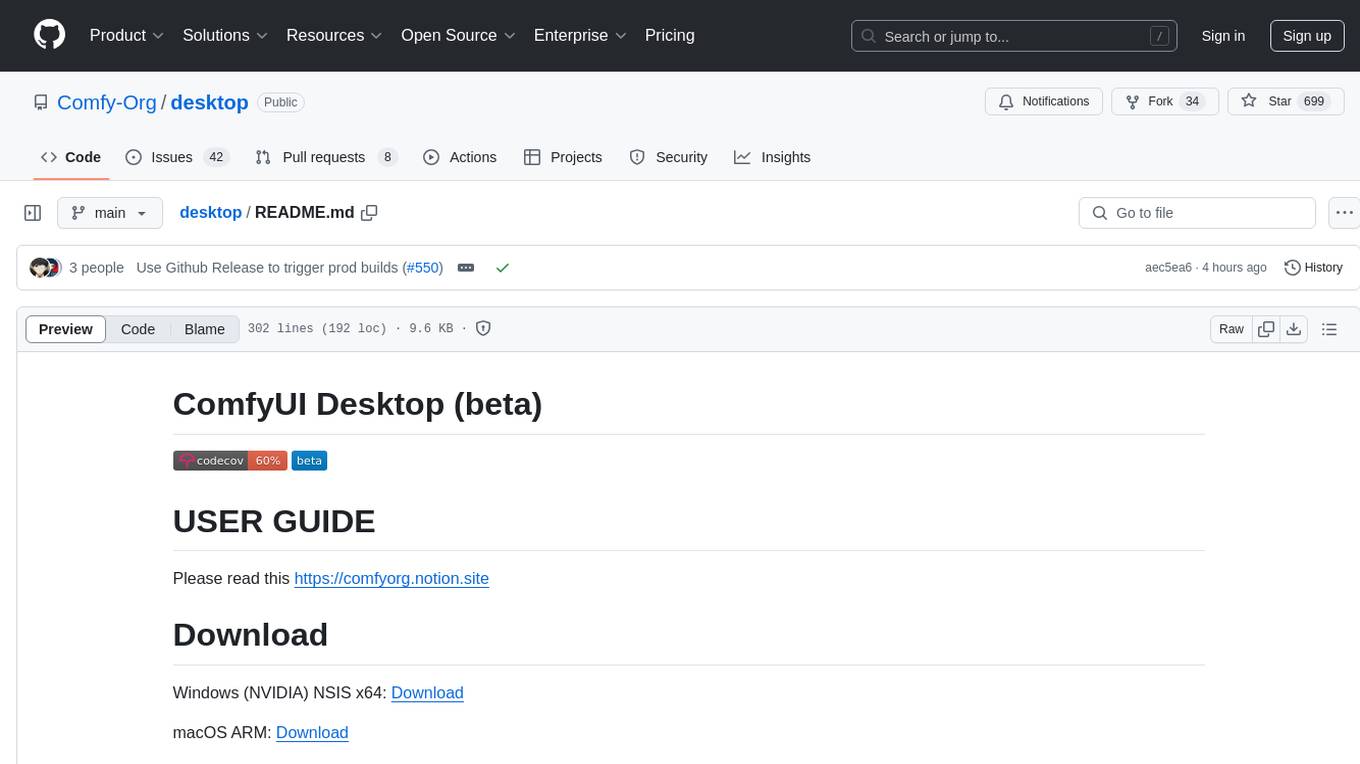Open the comfyorg.notion.site link
This screenshot has height=764, width=1360.
click(391, 578)
